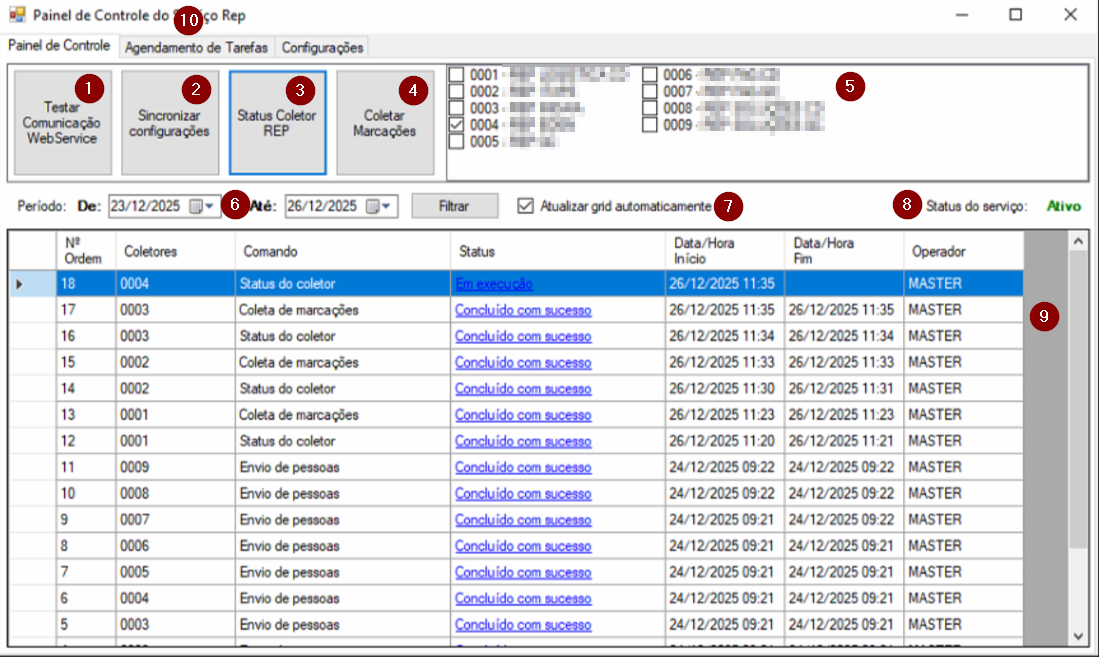This screenshot has height=657, width=1099.
Task: Open the Em execução status link
Action: [494, 284]
